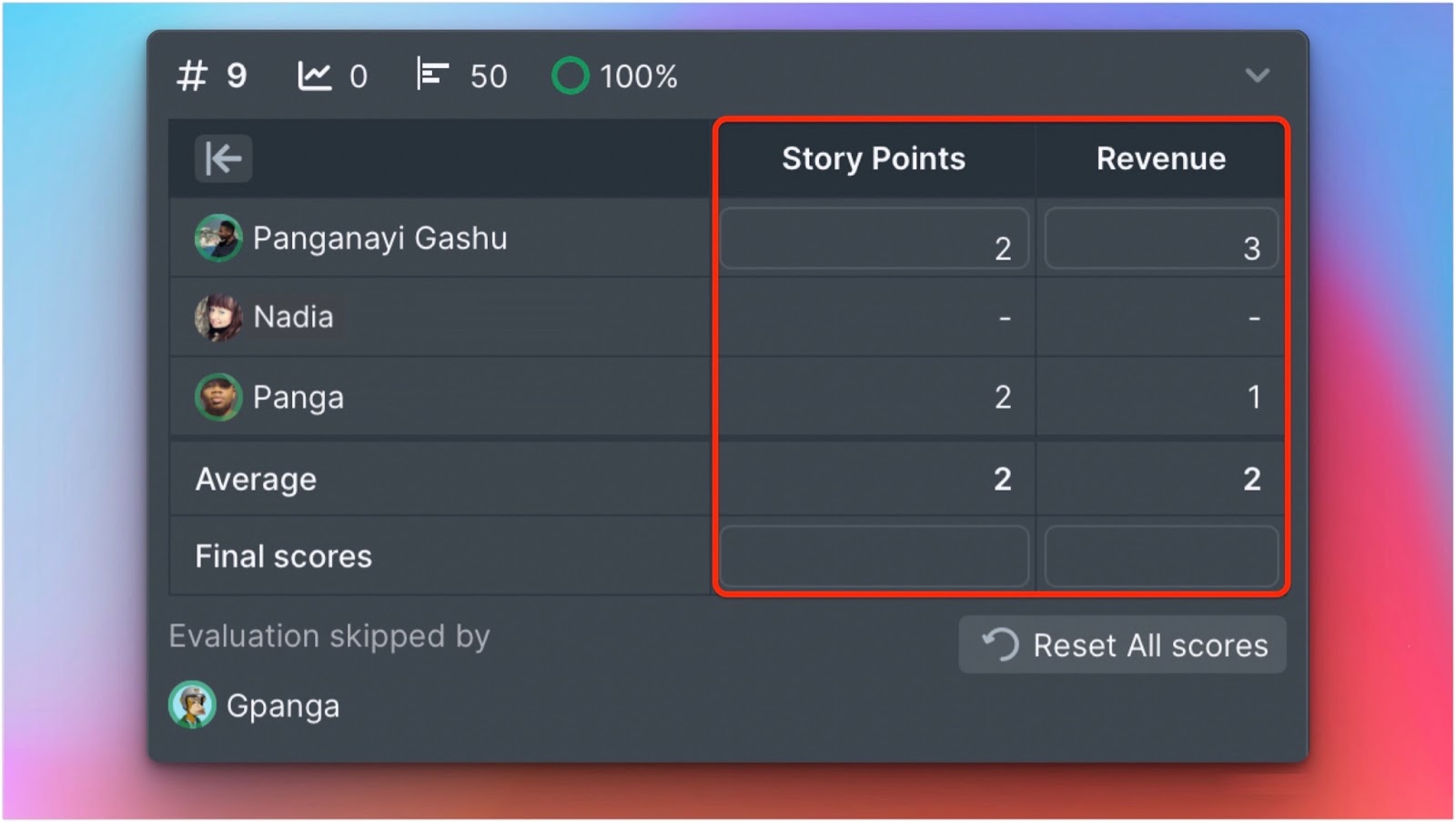
Task: Reset All scores button
Action: point(1122,644)
